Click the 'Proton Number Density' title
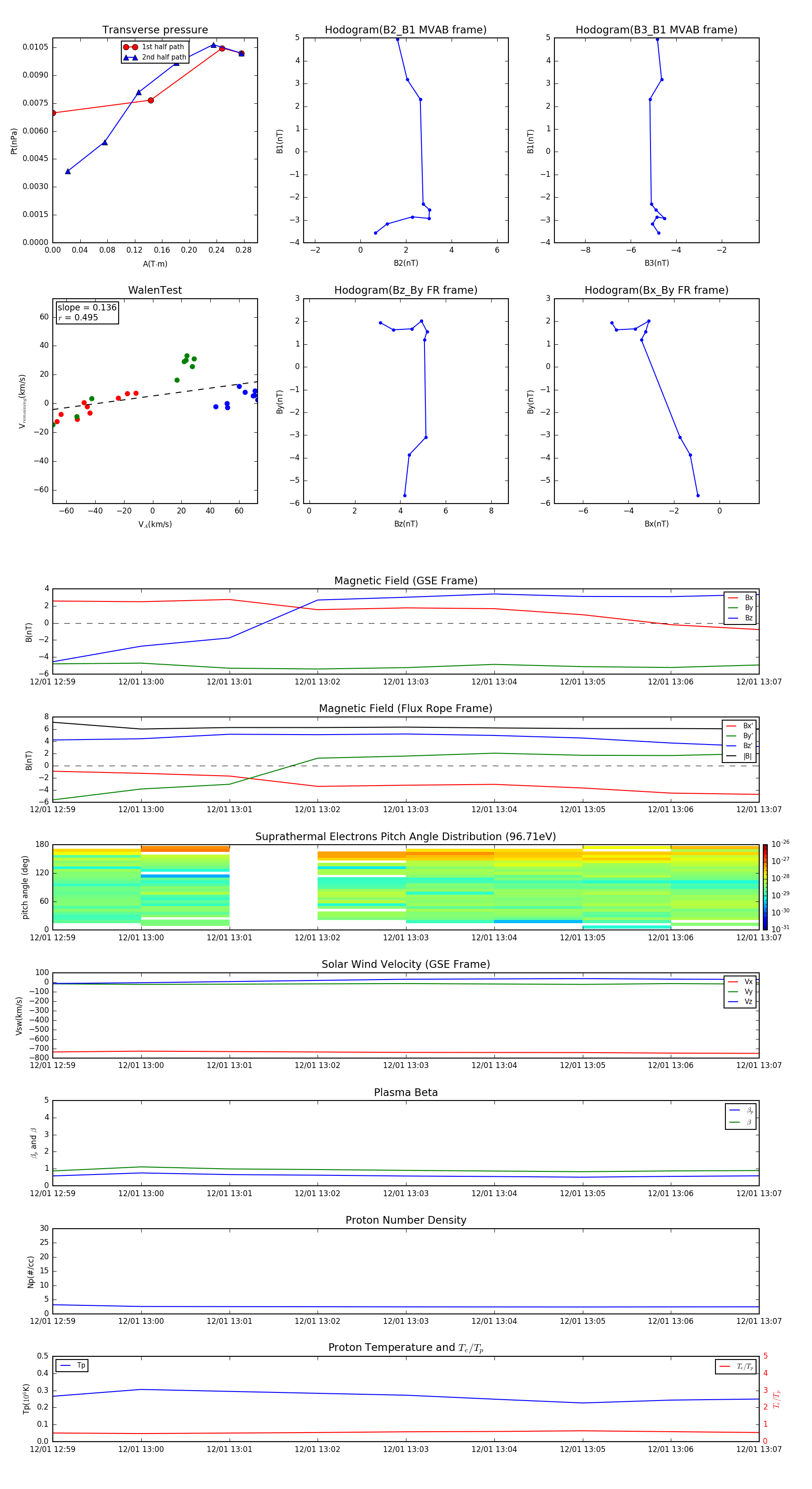Image resolution: width=812 pixels, height=1489 pixels. (406, 1220)
